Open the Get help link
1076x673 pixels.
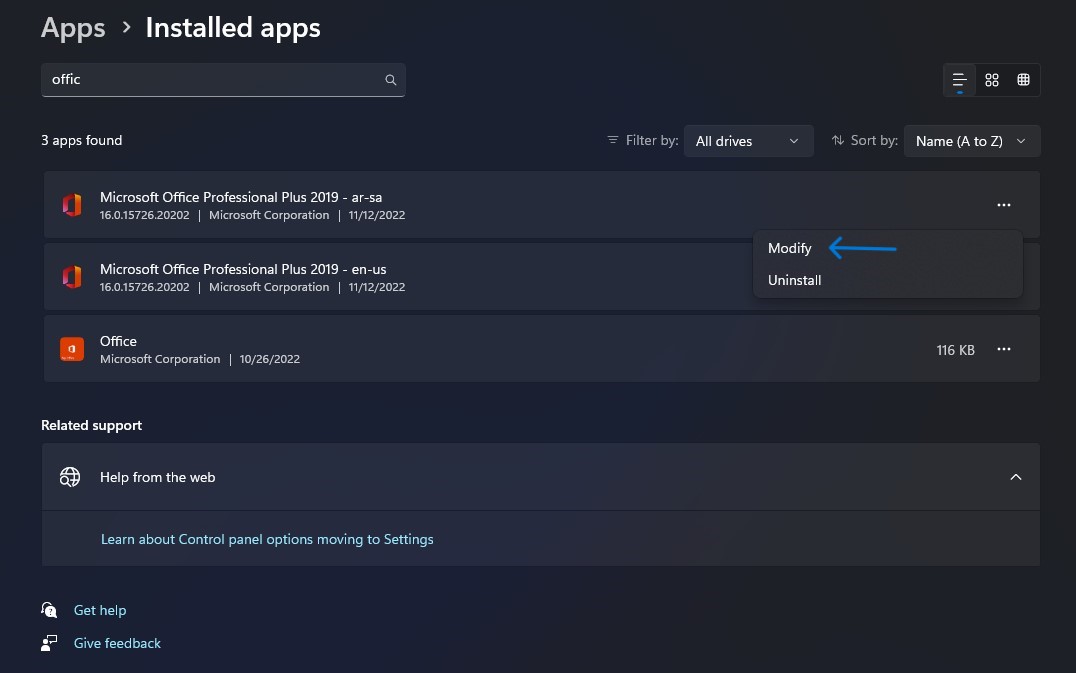pyautogui.click(x=100, y=610)
